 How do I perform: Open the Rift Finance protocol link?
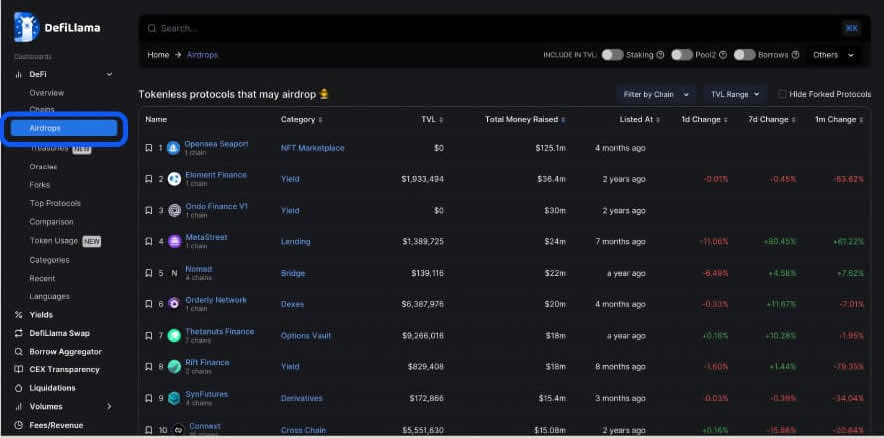point(207,362)
